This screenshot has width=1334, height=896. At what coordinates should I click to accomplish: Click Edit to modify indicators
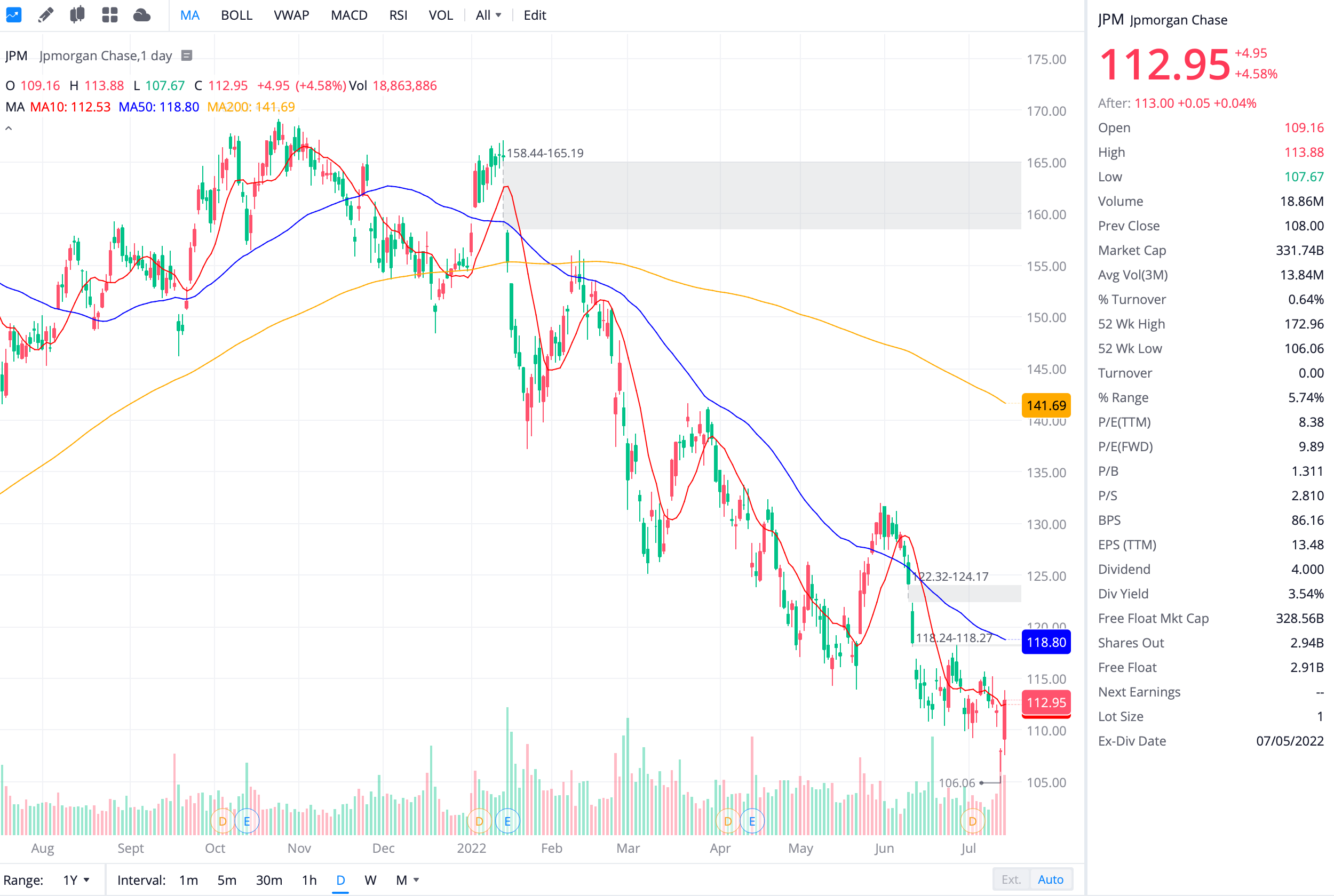tap(534, 15)
